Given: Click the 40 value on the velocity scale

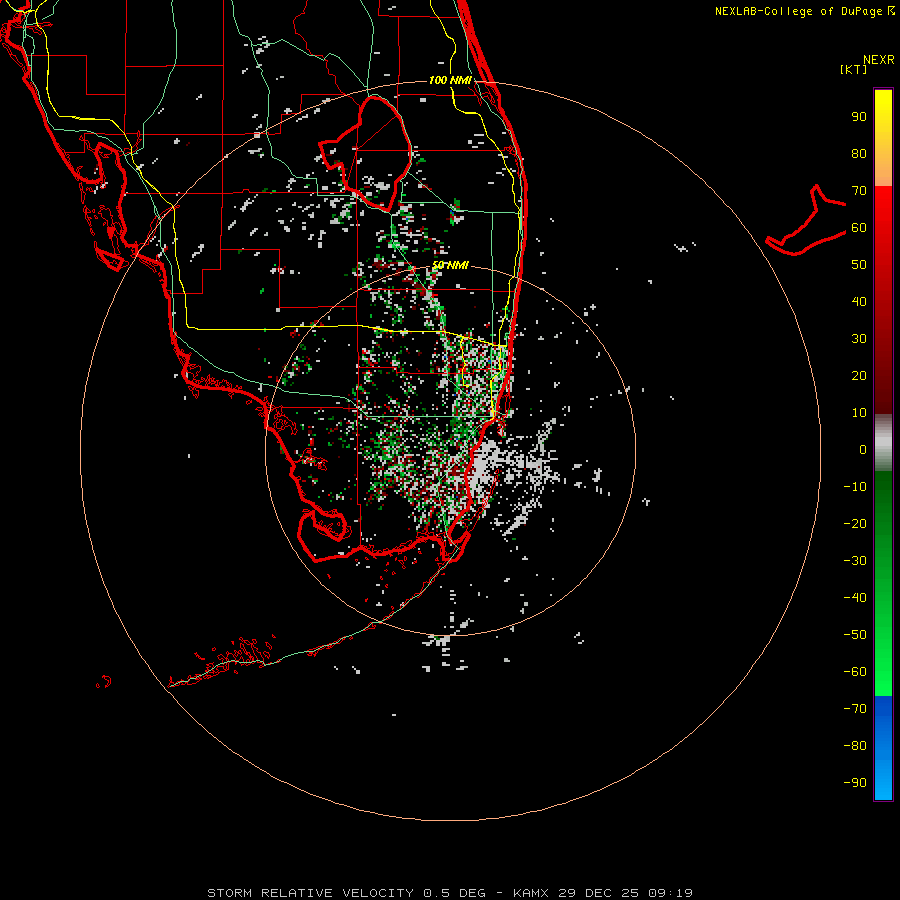Looking at the screenshot, I should click(859, 301).
